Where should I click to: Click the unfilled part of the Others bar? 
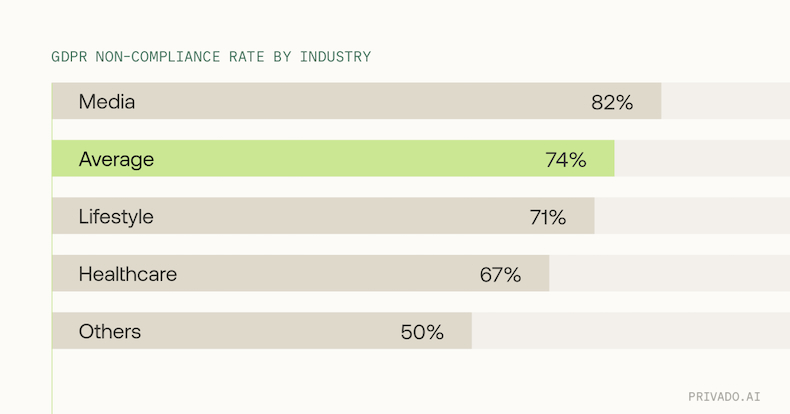click(630, 331)
